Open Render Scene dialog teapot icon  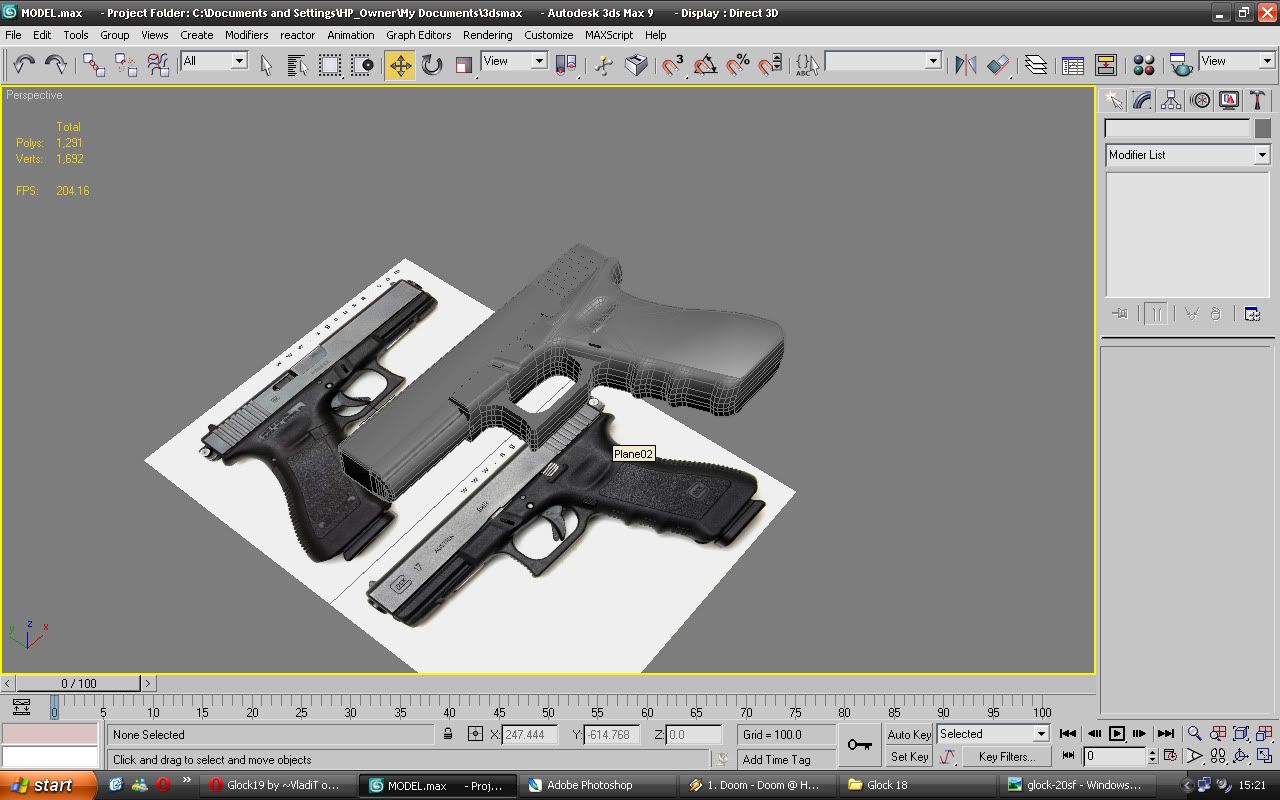pyautogui.click(x=1181, y=65)
